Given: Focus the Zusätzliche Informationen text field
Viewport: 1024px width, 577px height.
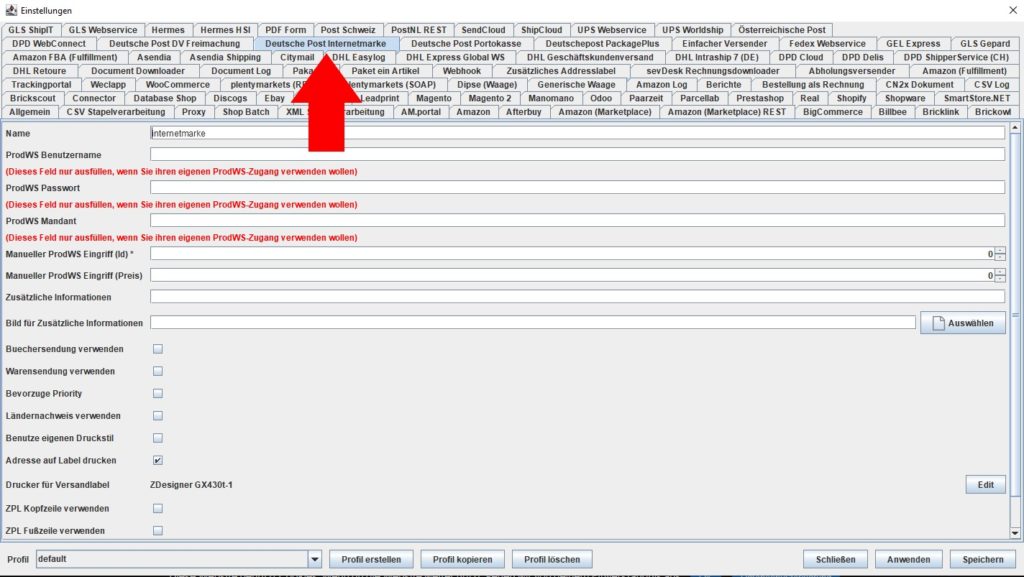Looking at the screenshot, I should click(577, 297).
